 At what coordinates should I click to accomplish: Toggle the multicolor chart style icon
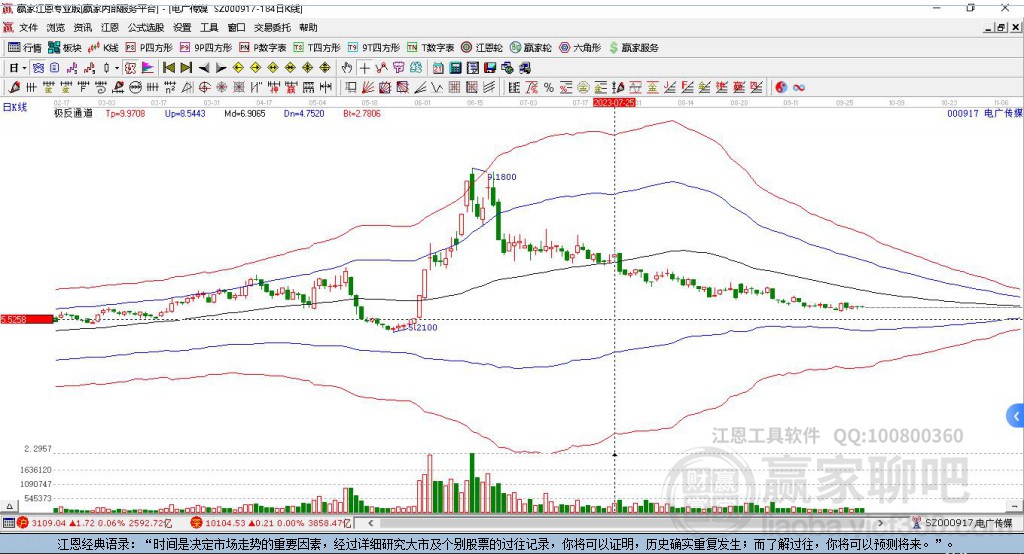[148, 68]
